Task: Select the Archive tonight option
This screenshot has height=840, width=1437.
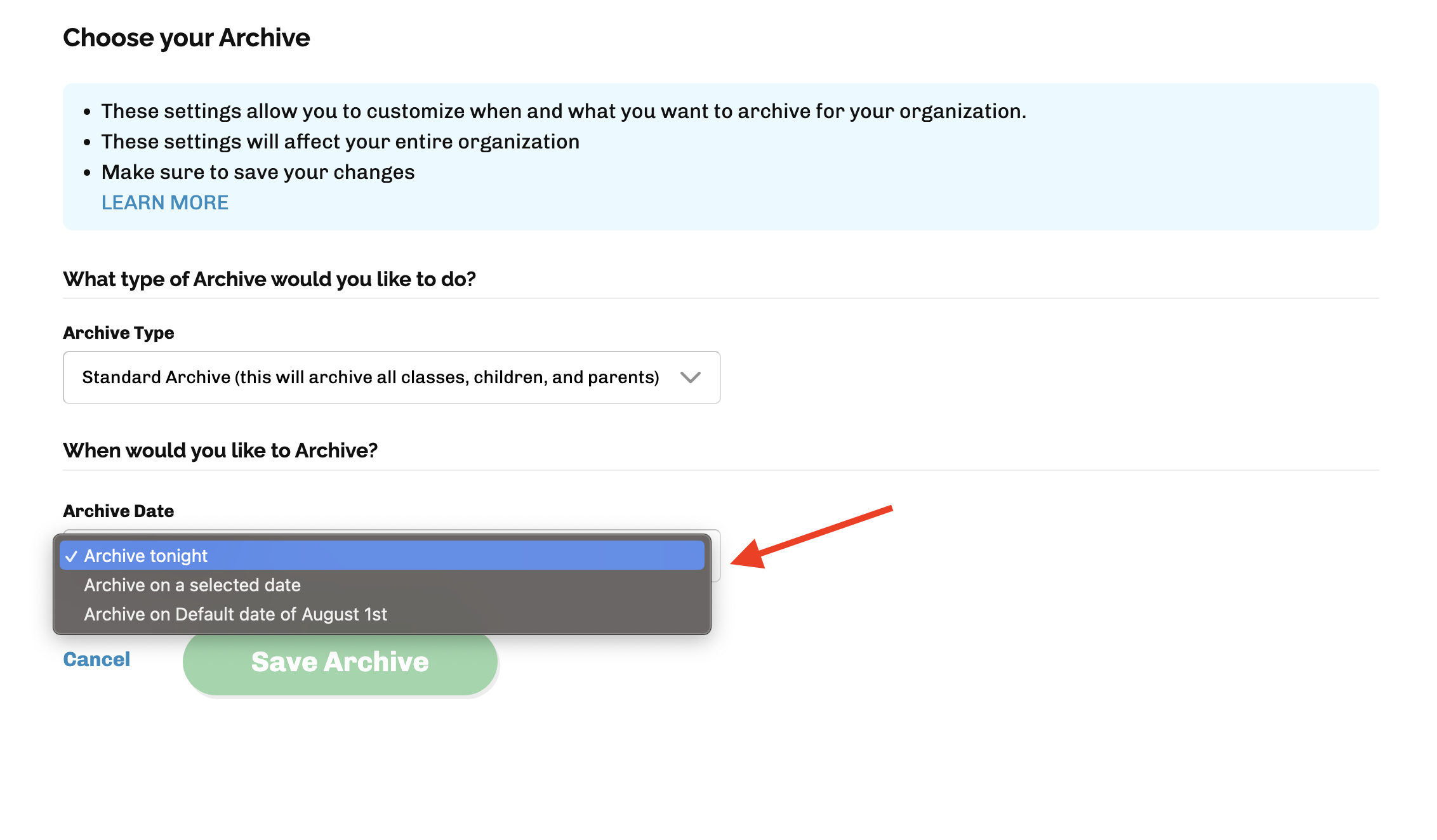Action: [382, 556]
